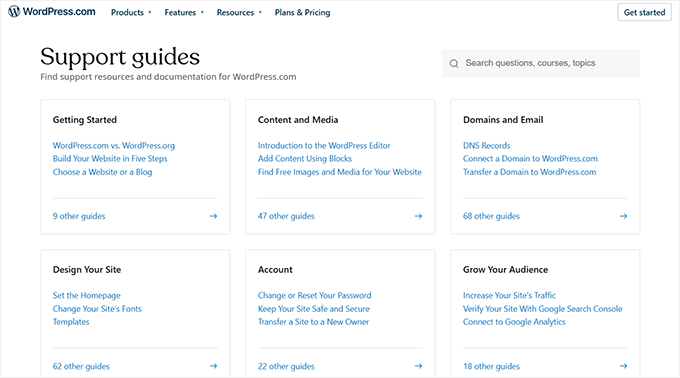Open the Templates guide
Screen dimensions: 680x378
(x=71, y=322)
